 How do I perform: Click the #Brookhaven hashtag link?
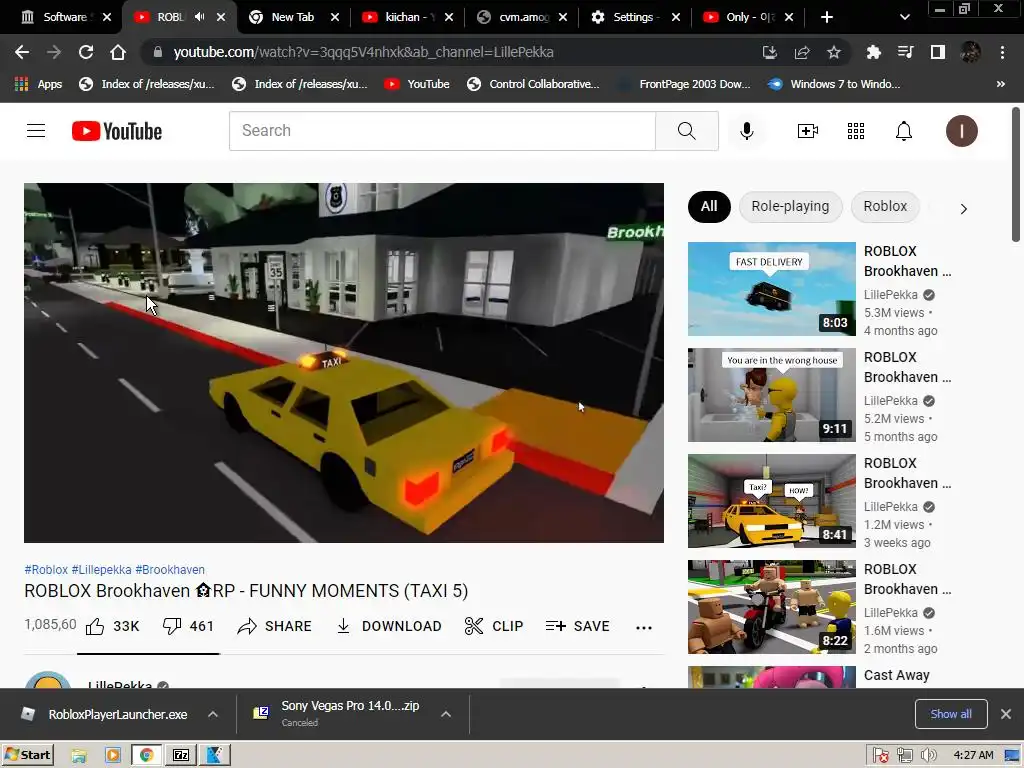[170, 569]
